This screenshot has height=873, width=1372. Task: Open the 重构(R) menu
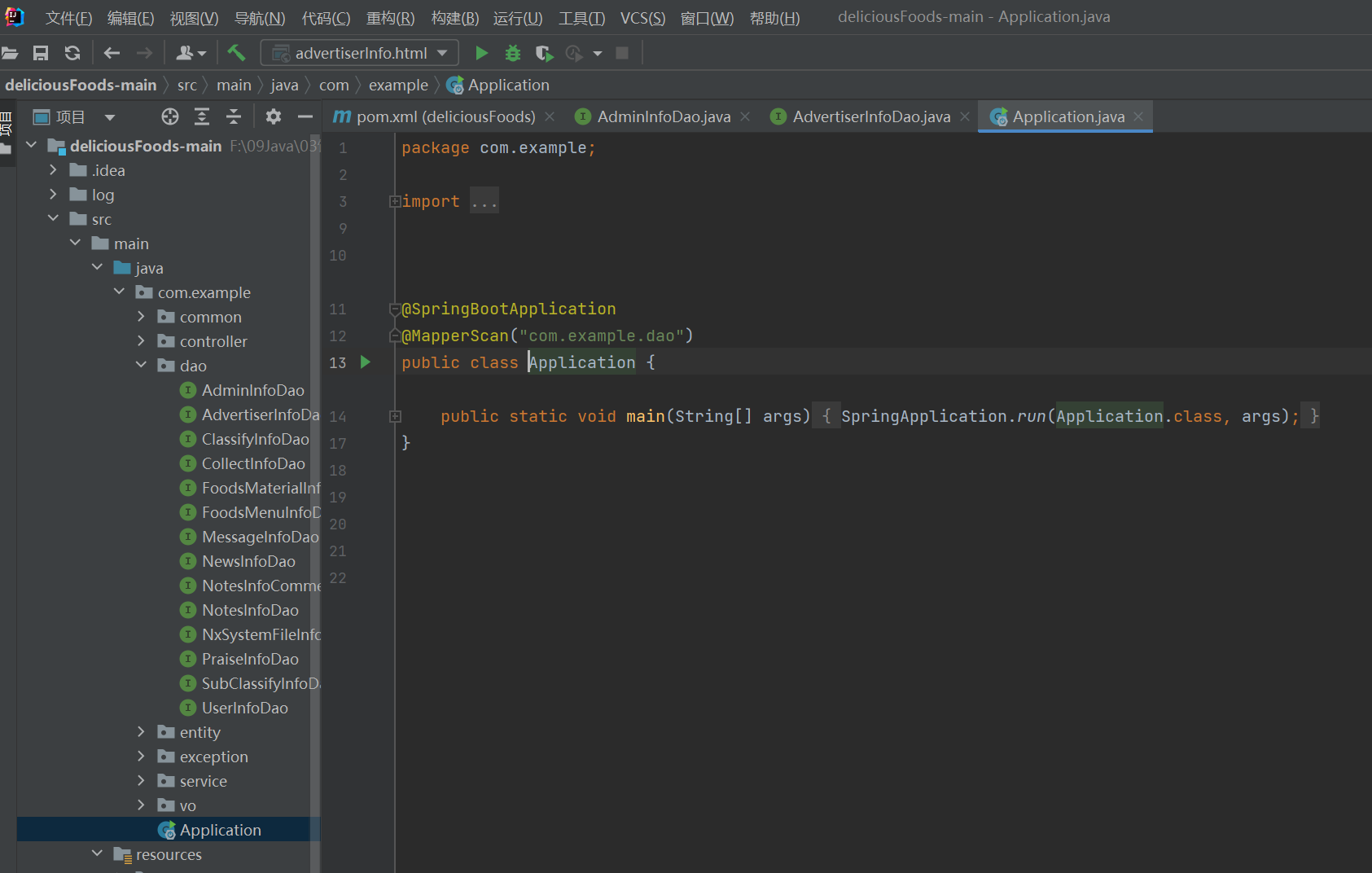point(390,18)
